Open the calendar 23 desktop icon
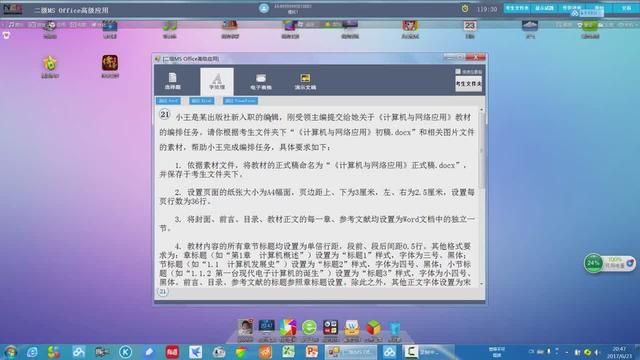The image size is (640, 360). (469, 26)
